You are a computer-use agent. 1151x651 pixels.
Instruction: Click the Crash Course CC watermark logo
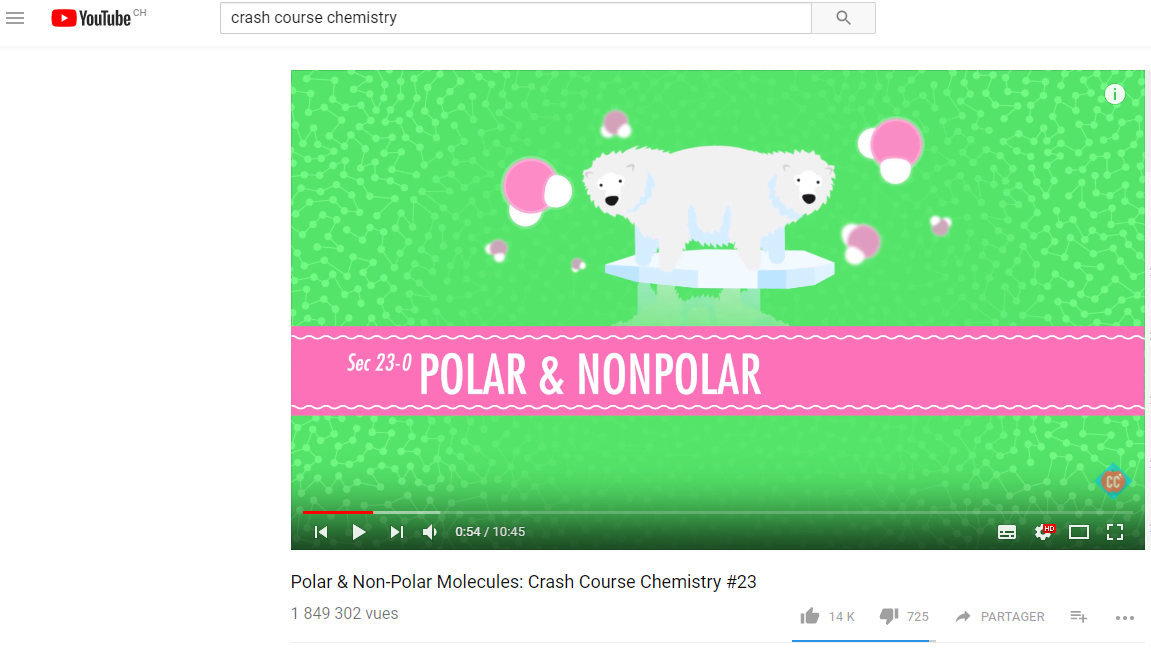click(x=1113, y=481)
